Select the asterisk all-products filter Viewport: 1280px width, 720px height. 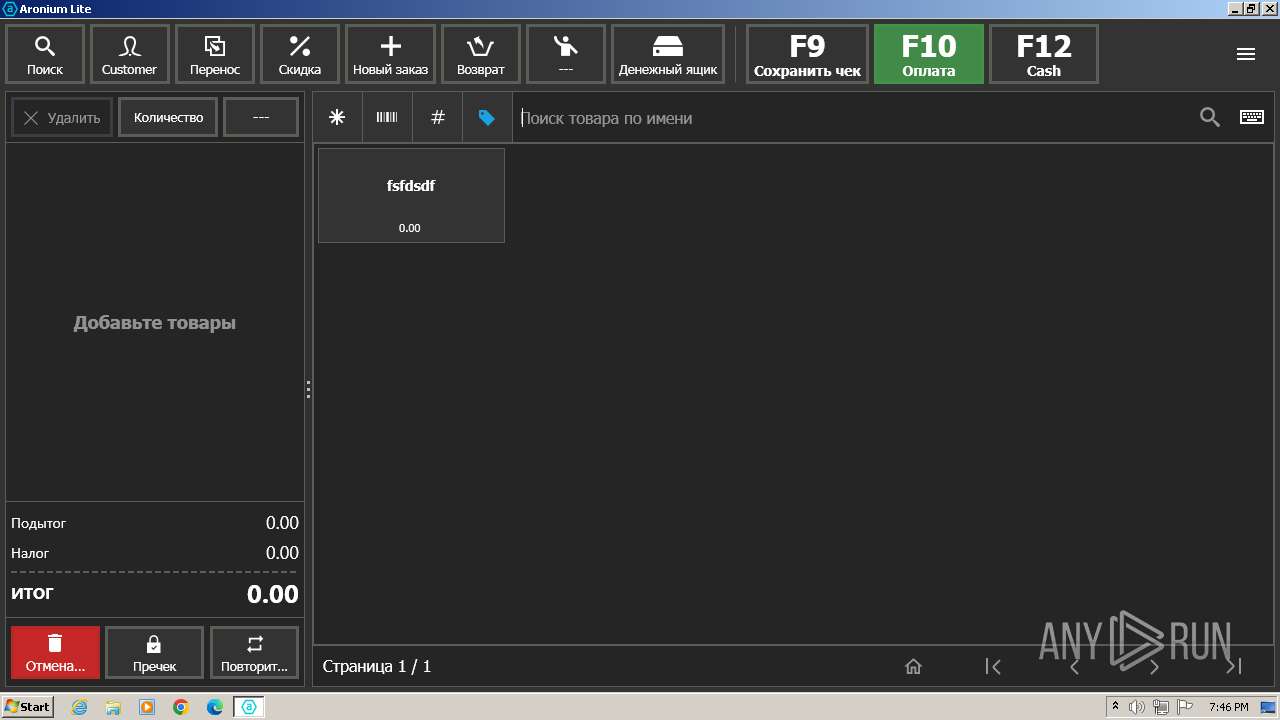coord(337,118)
